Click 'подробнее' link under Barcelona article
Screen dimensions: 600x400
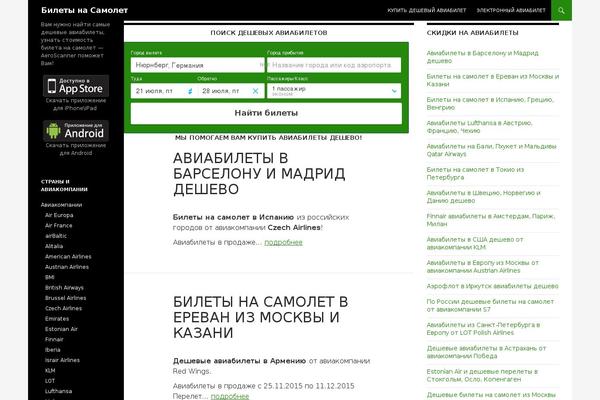pyautogui.click(x=283, y=242)
